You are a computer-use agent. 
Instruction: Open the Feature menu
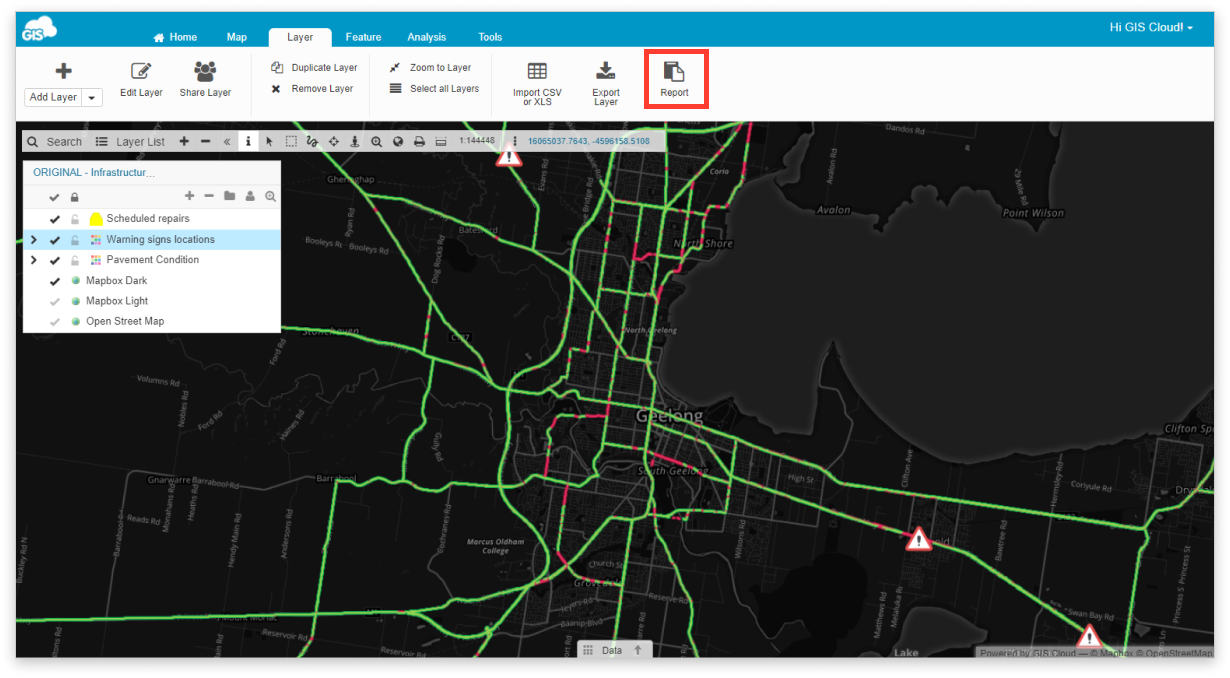coord(363,37)
